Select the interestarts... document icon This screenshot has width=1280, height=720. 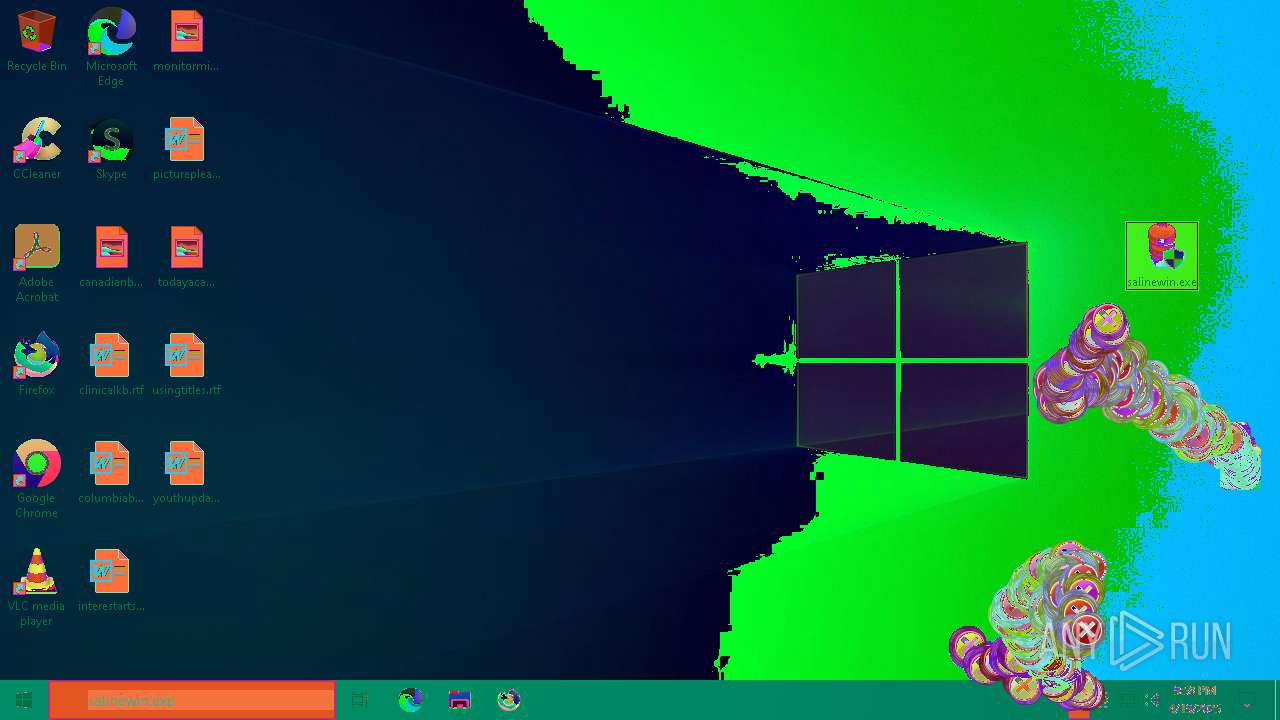click(x=111, y=581)
